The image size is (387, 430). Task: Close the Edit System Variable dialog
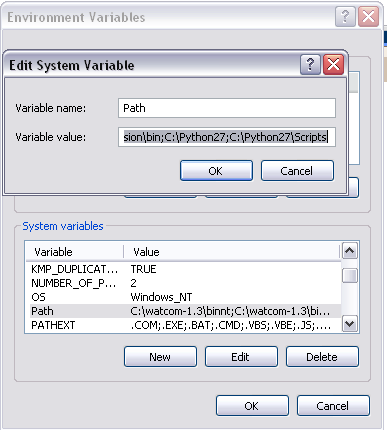pos(333,64)
